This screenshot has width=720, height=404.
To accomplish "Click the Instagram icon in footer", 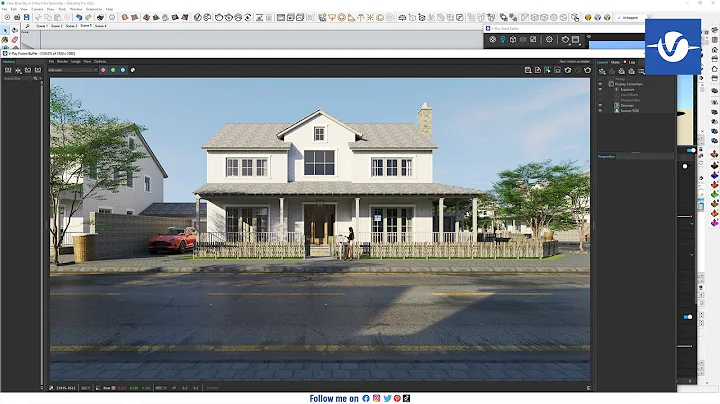I will point(377,398).
